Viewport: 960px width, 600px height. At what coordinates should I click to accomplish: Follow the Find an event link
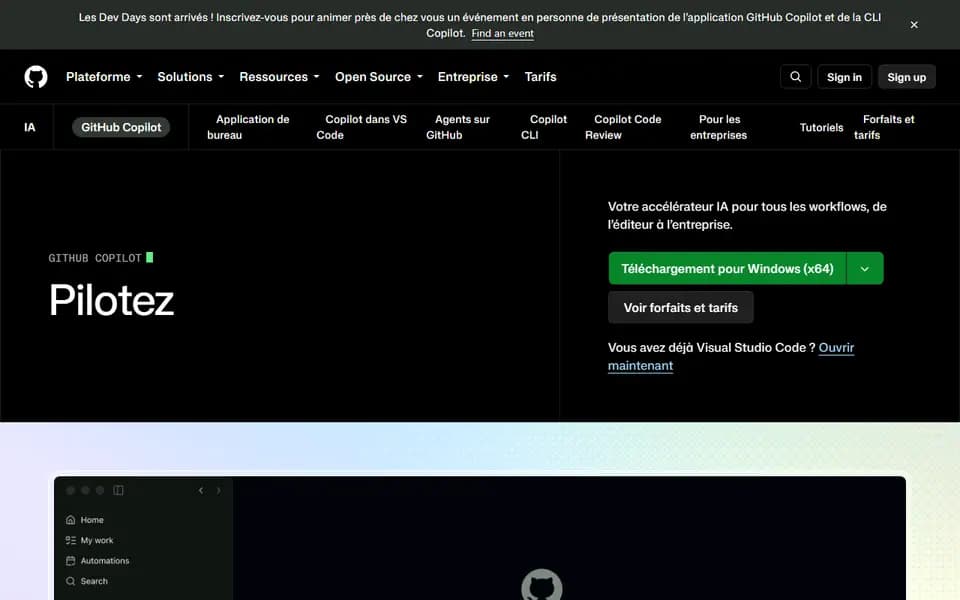[x=502, y=34]
